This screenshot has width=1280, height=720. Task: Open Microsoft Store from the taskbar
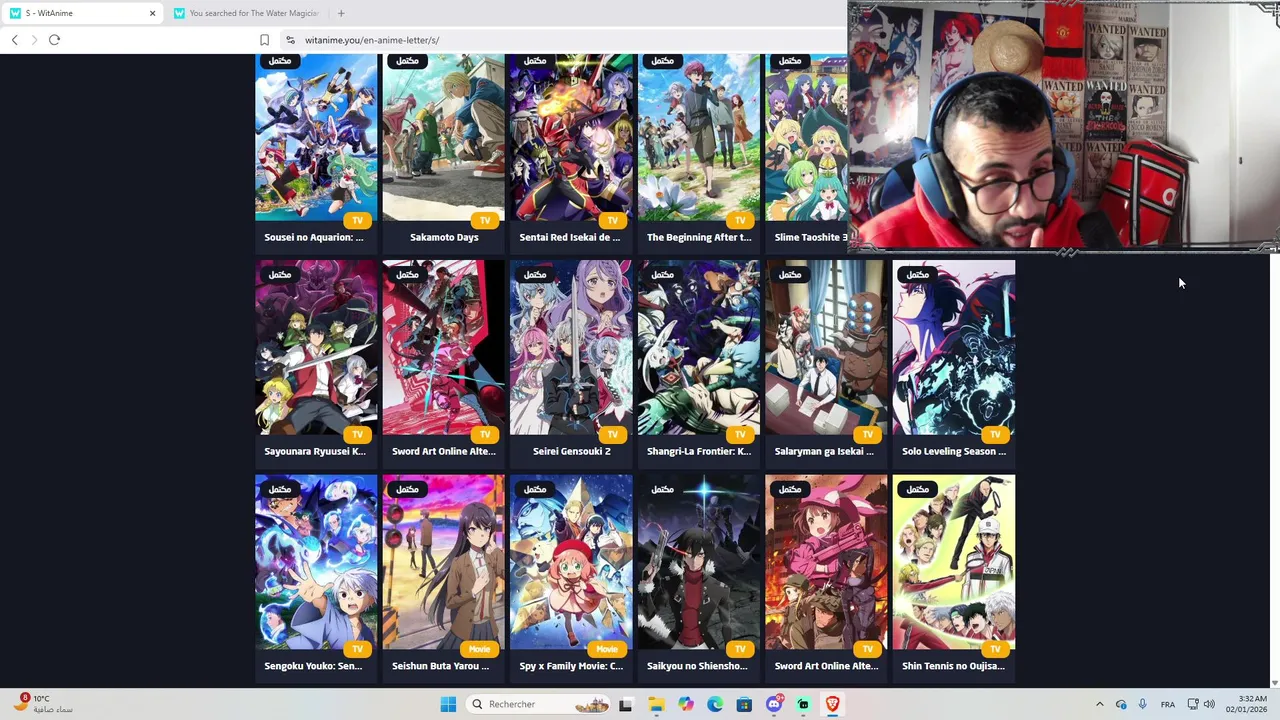[x=744, y=704]
